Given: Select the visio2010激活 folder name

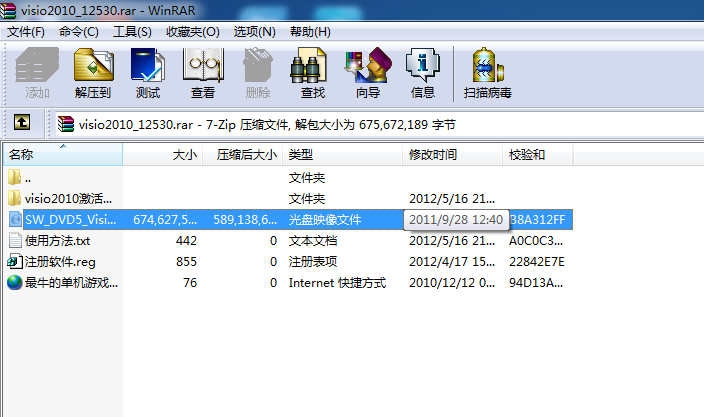Looking at the screenshot, I should click(x=68, y=198).
